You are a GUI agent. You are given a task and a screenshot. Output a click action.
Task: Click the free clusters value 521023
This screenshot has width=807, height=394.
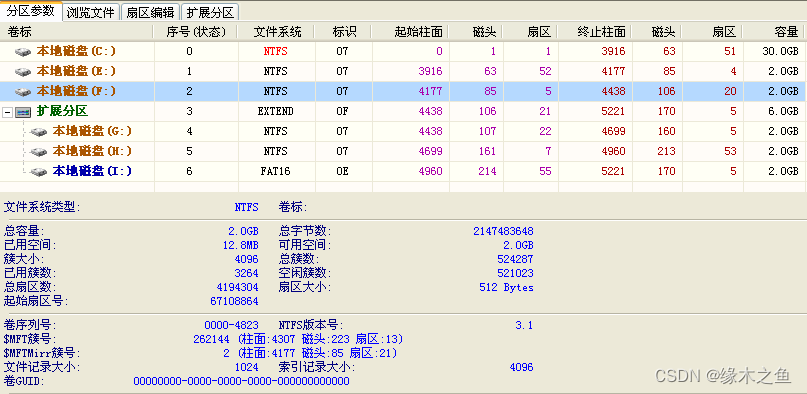[x=515, y=273]
